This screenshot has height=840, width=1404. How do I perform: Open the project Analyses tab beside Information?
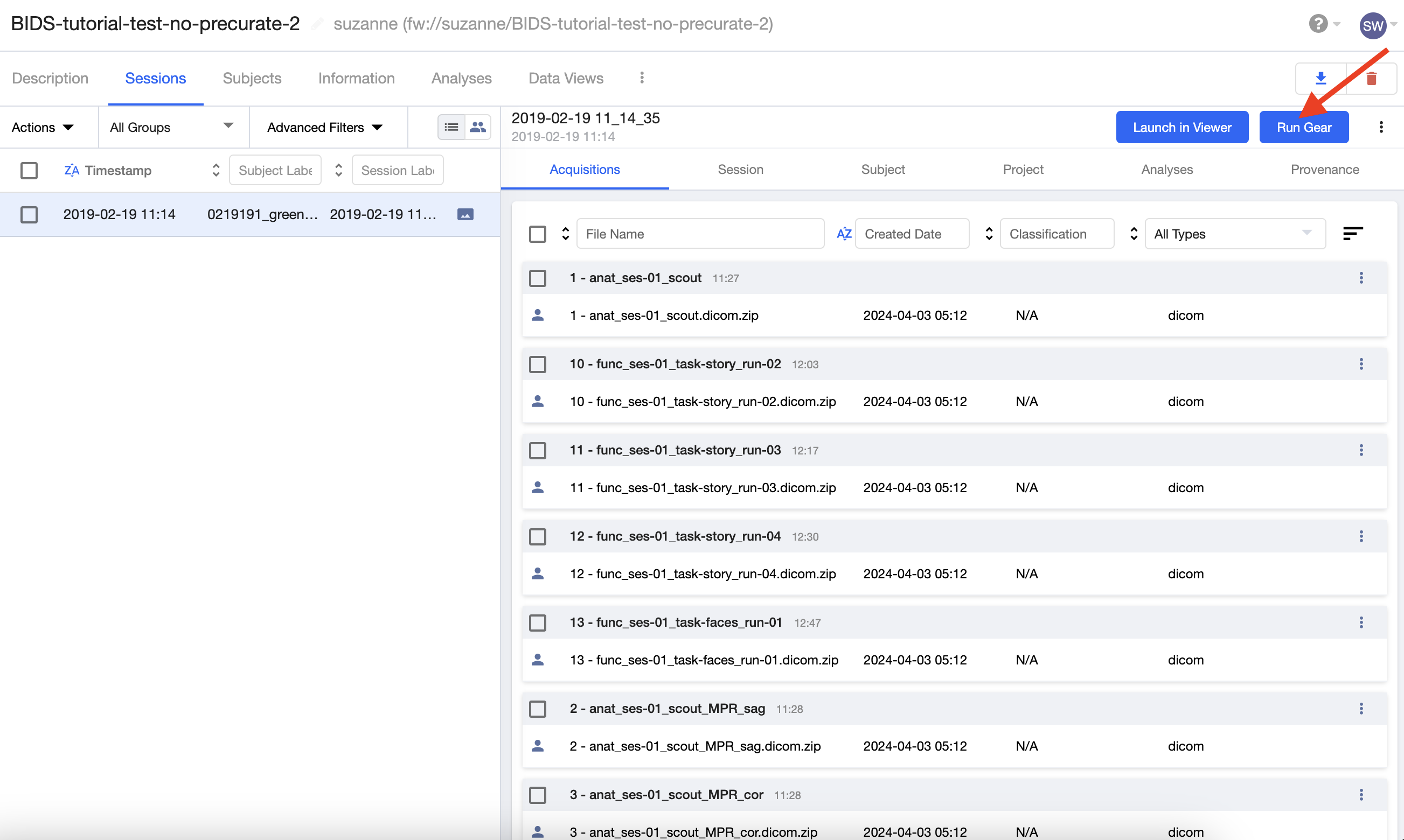click(x=461, y=78)
